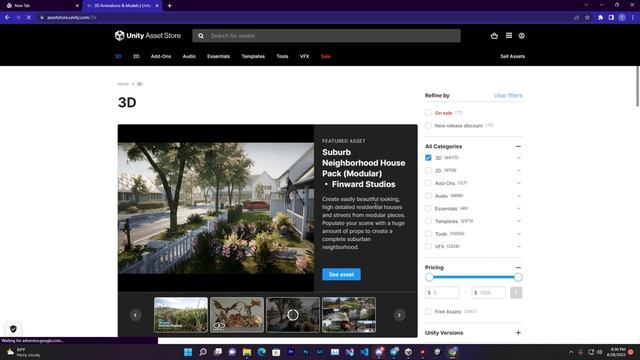Check the 2D category checkbox
Image resolution: width=640 pixels, height=360 pixels.
pyautogui.click(x=428, y=170)
